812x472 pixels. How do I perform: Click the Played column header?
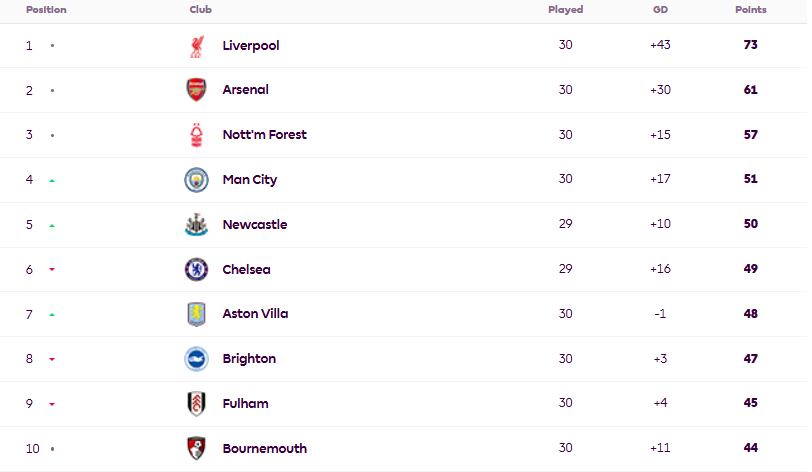coord(565,10)
